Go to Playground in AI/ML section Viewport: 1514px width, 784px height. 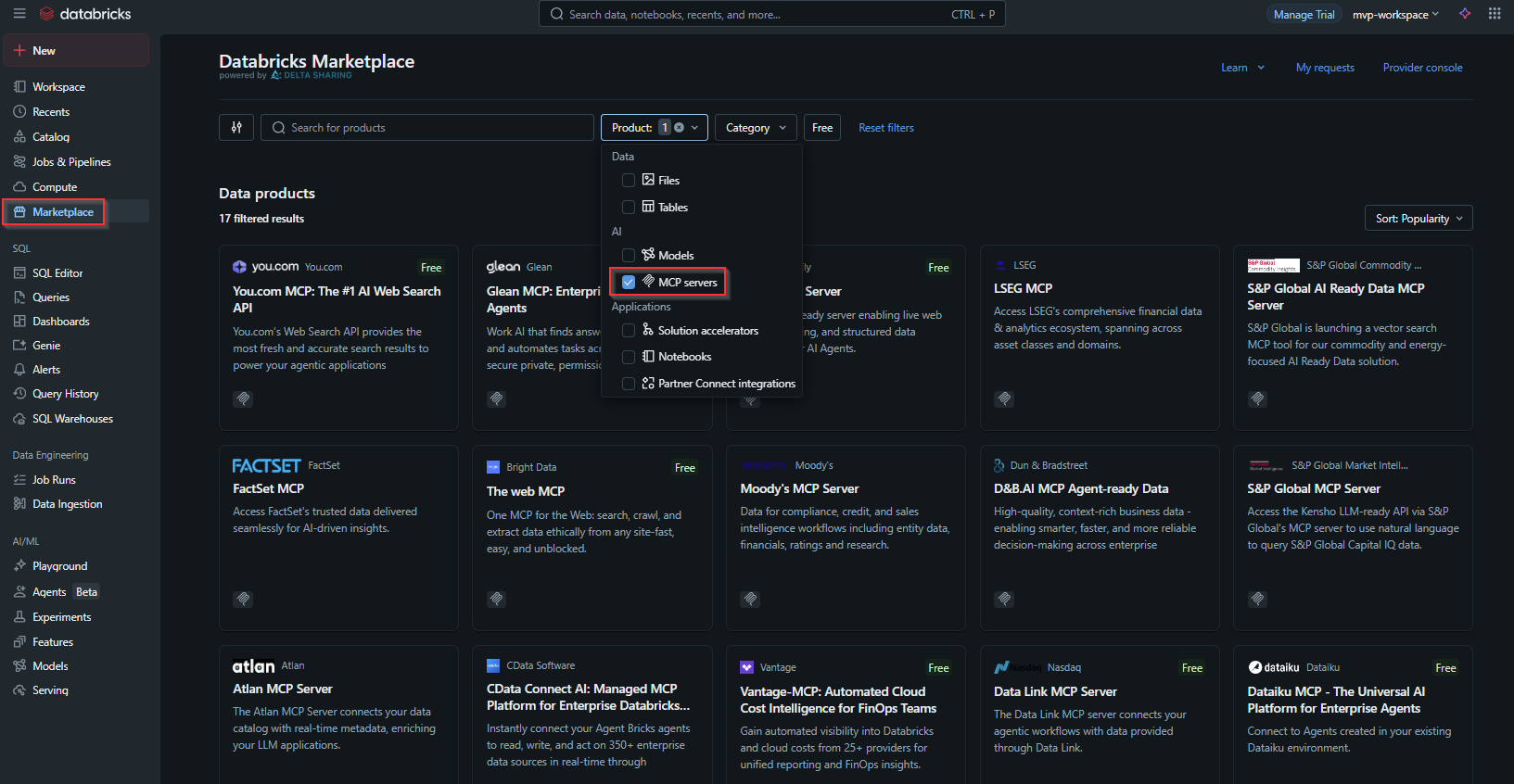pos(59,566)
